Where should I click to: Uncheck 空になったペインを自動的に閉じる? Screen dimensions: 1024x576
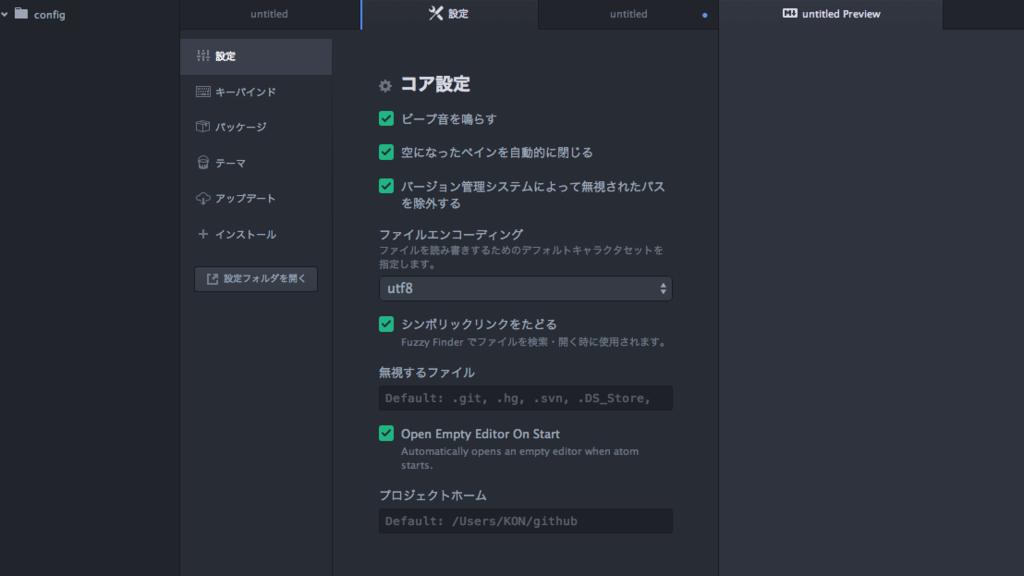[384, 153]
